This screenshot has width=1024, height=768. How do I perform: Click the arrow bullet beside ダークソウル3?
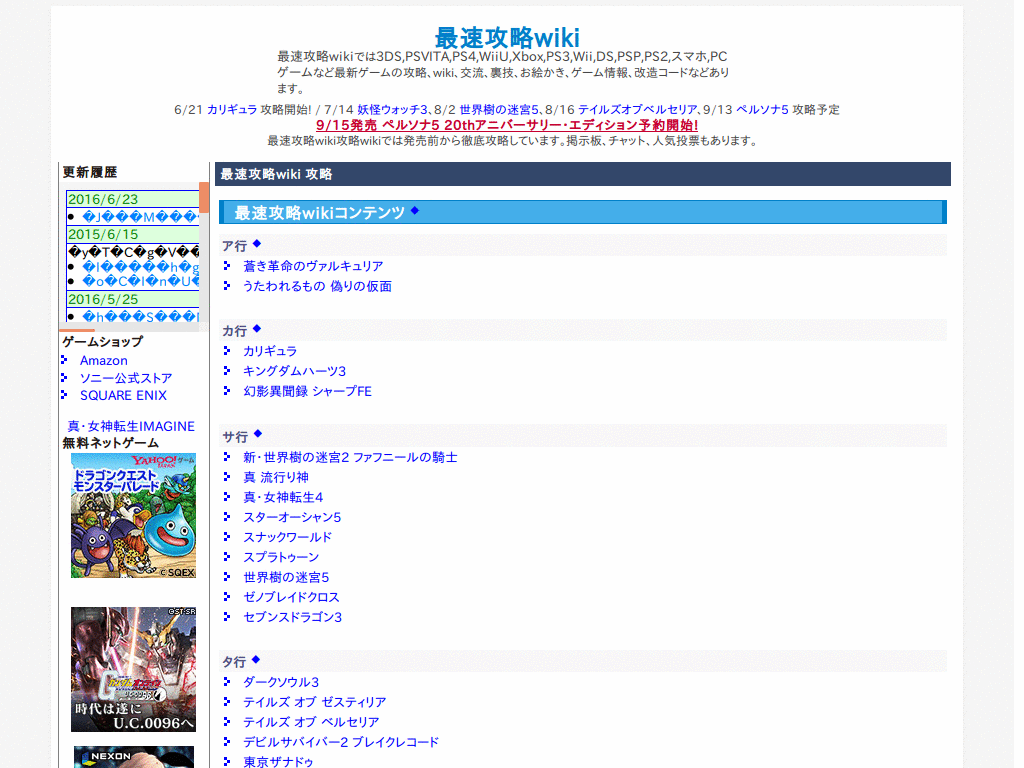tap(227, 682)
